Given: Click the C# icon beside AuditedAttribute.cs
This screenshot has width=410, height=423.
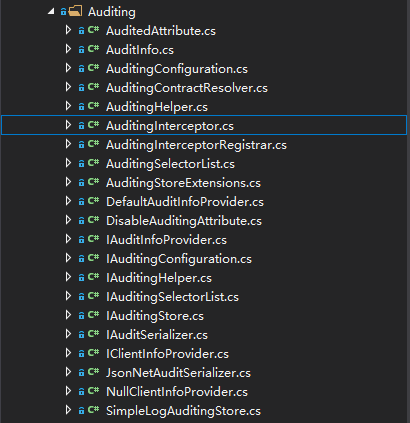Looking at the screenshot, I should pyautogui.click(x=94, y=30).
